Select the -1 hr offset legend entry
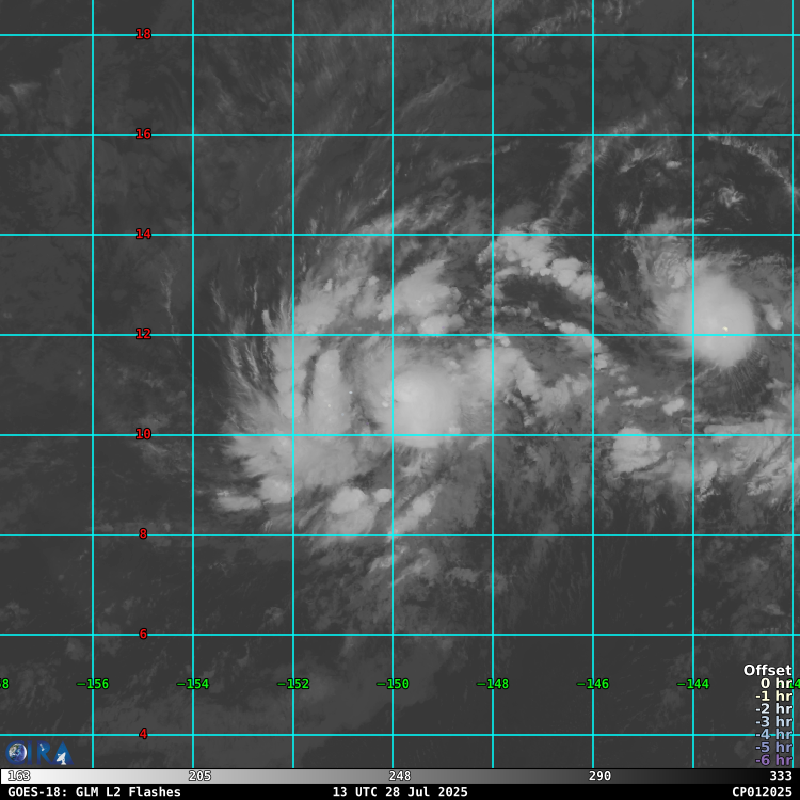Image resolution: width=800 pixels, height=800 pixels. coord(773,696)
